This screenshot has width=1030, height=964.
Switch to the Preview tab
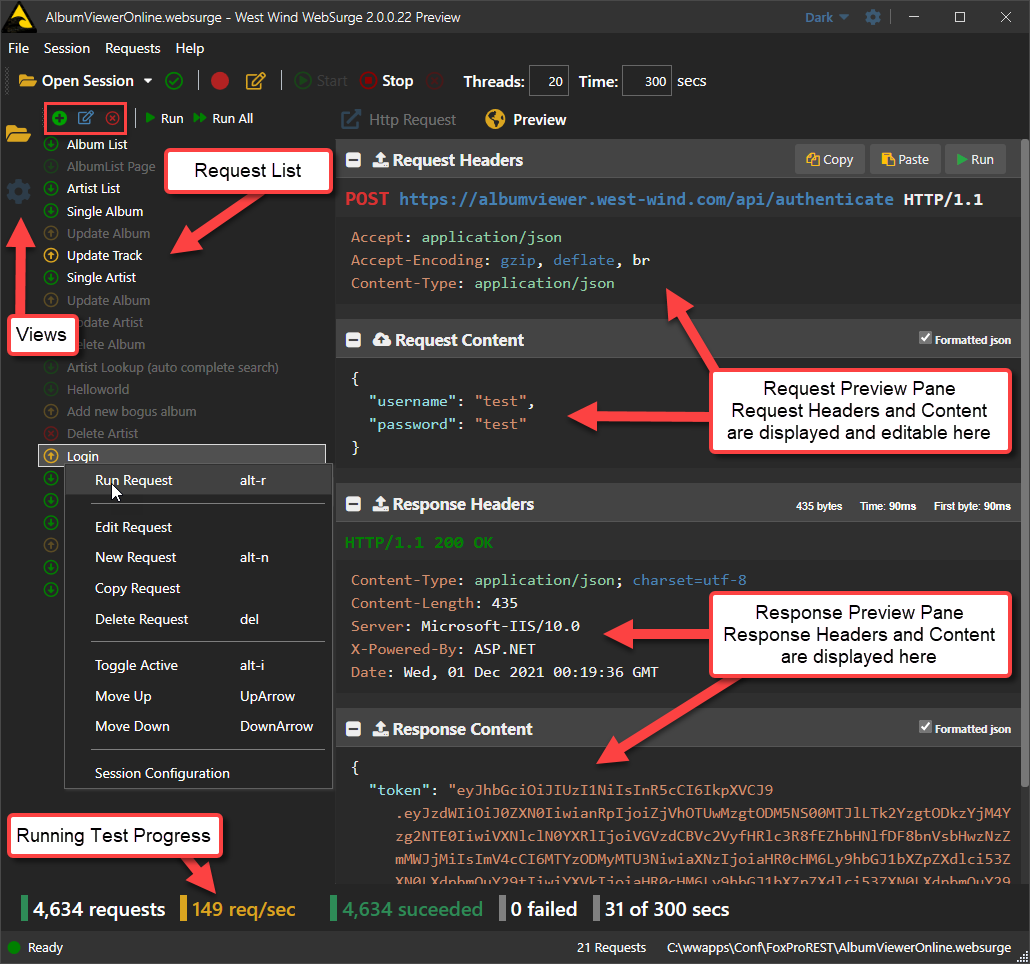[x=526, y=120]
